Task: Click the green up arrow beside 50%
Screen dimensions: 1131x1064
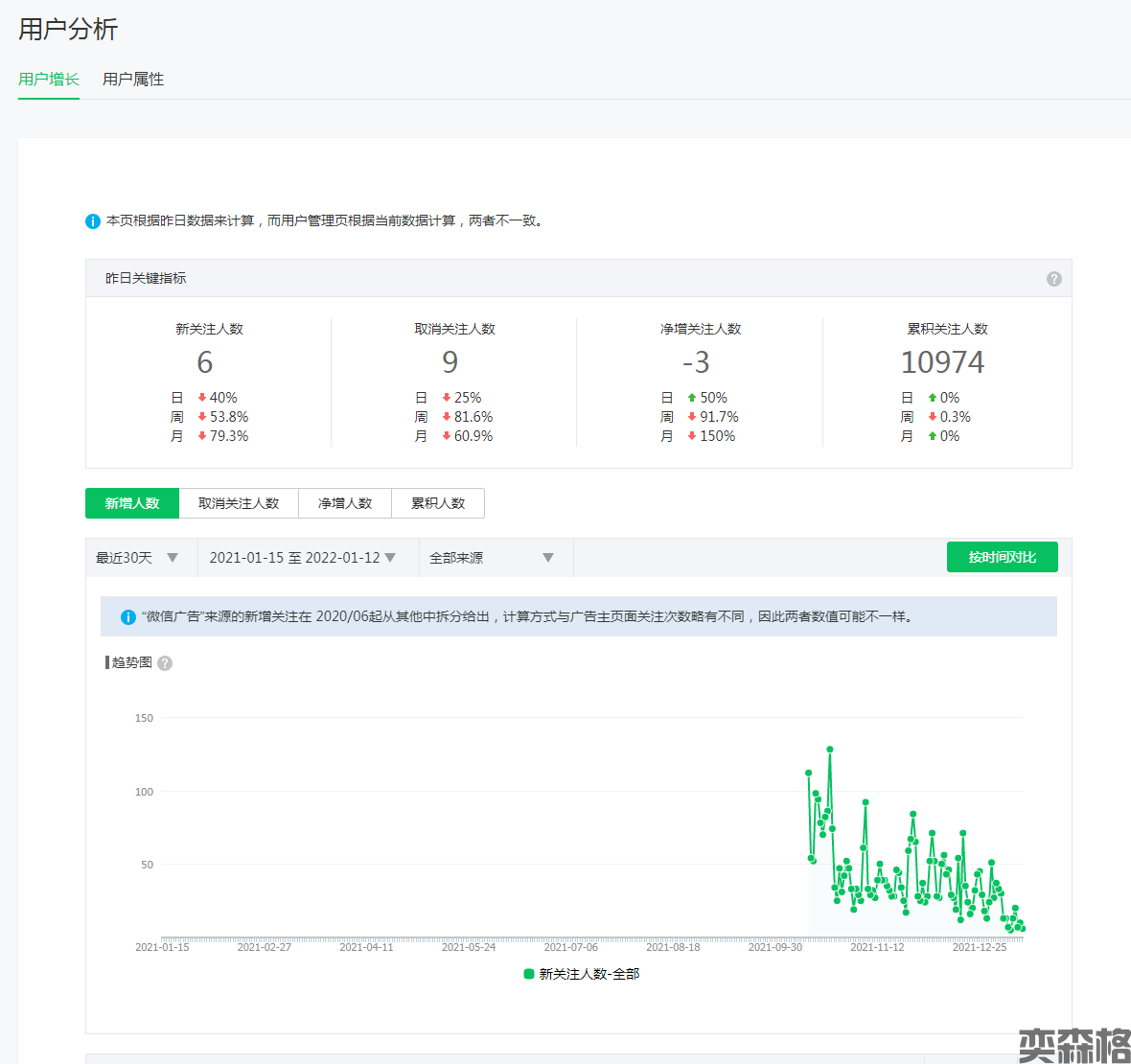Action: click(692, 398)
